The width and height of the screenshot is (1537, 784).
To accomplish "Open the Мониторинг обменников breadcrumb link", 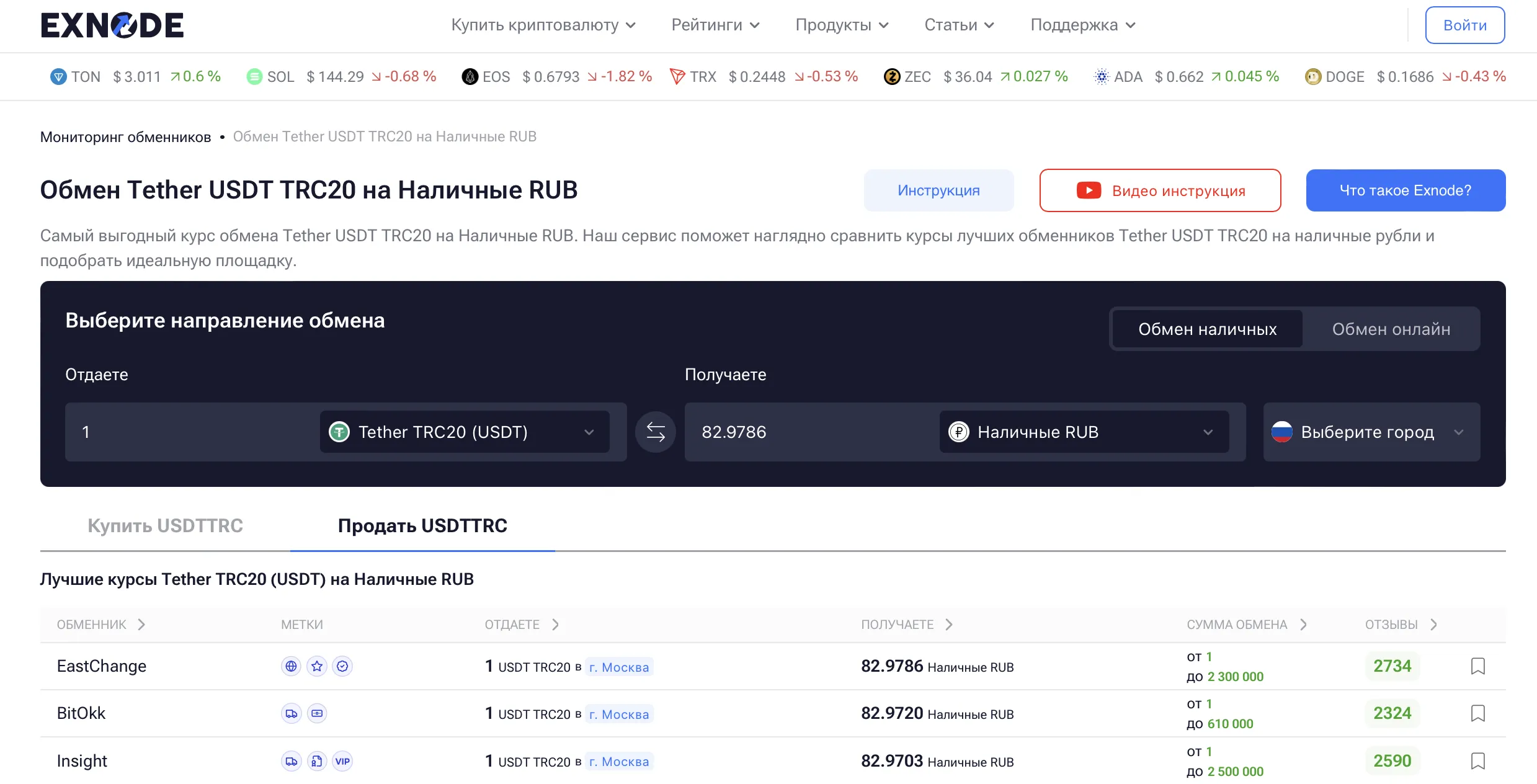I will [125, 136].
